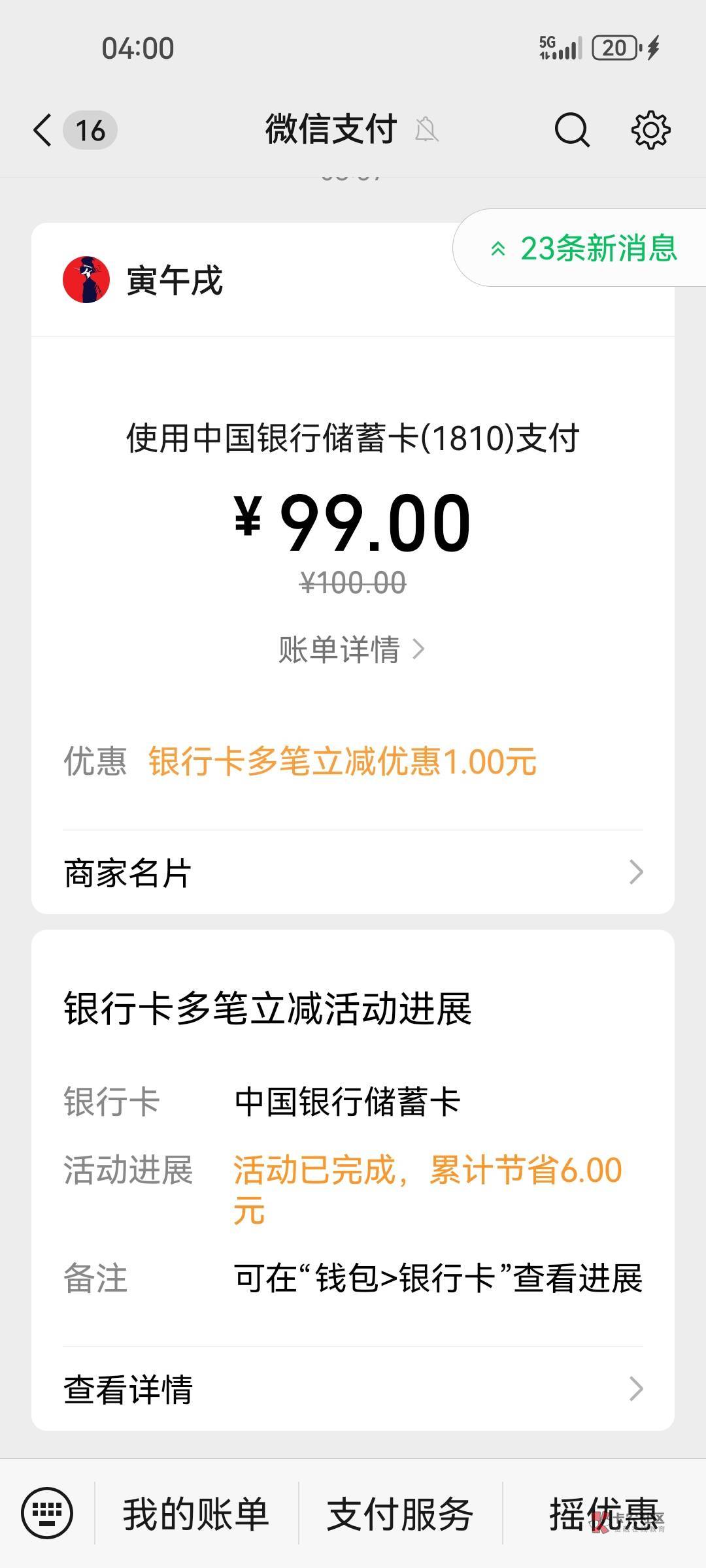Tap the 16 unread messages badge
The image size is (706, 1568).
coord(90,130)
